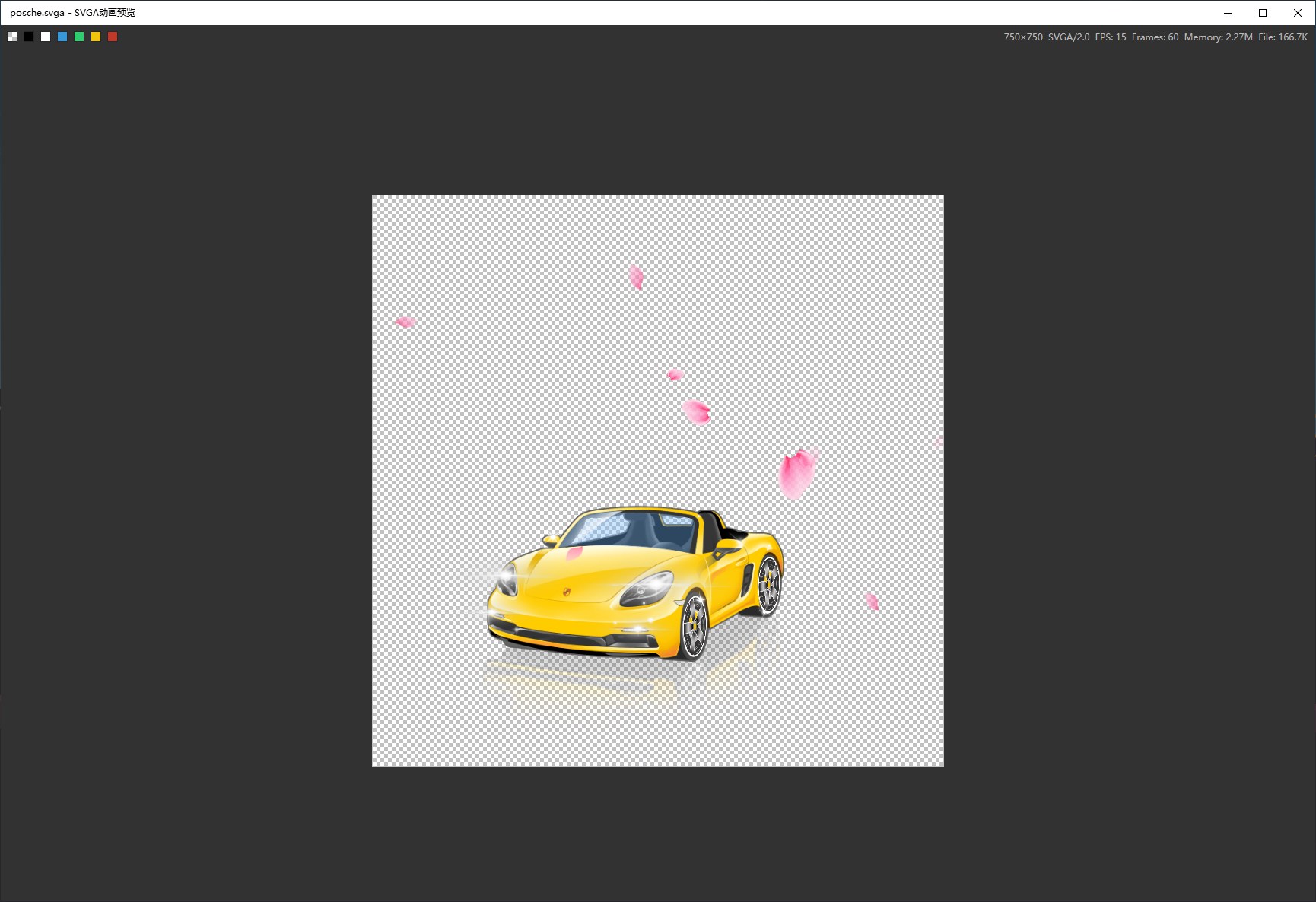Image resolution: width=1316 pixels, height=902 pixels.
Task: Set canvas background to blue
Action: click(x=62, y=37)
